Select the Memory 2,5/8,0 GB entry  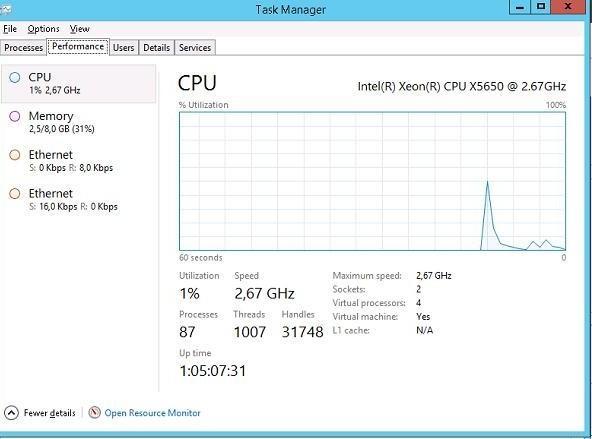79,122
